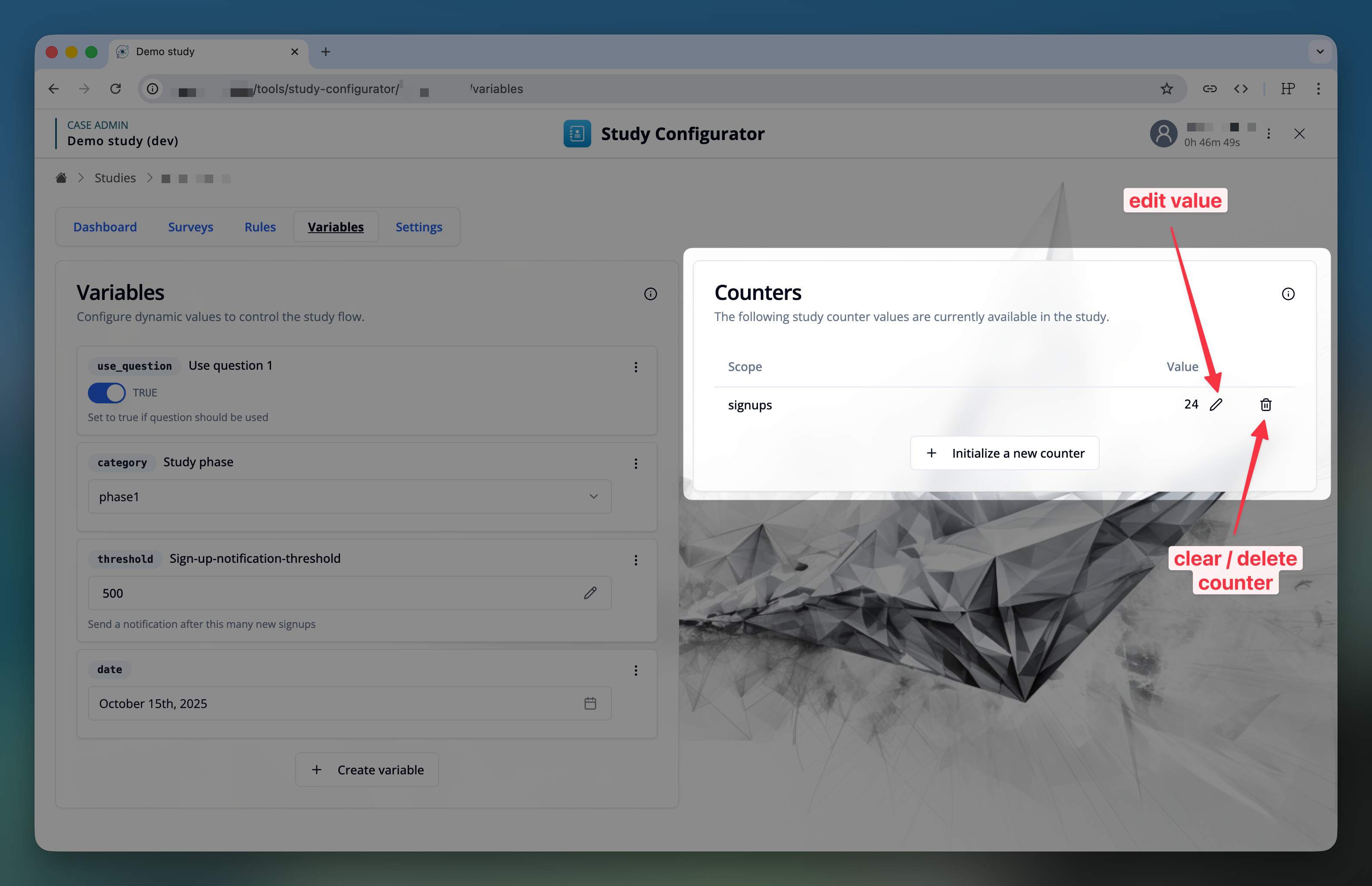The height and width of the screenshot is (886, 1372).
Task: Click the Create variable button
Action: coord(367,769)
